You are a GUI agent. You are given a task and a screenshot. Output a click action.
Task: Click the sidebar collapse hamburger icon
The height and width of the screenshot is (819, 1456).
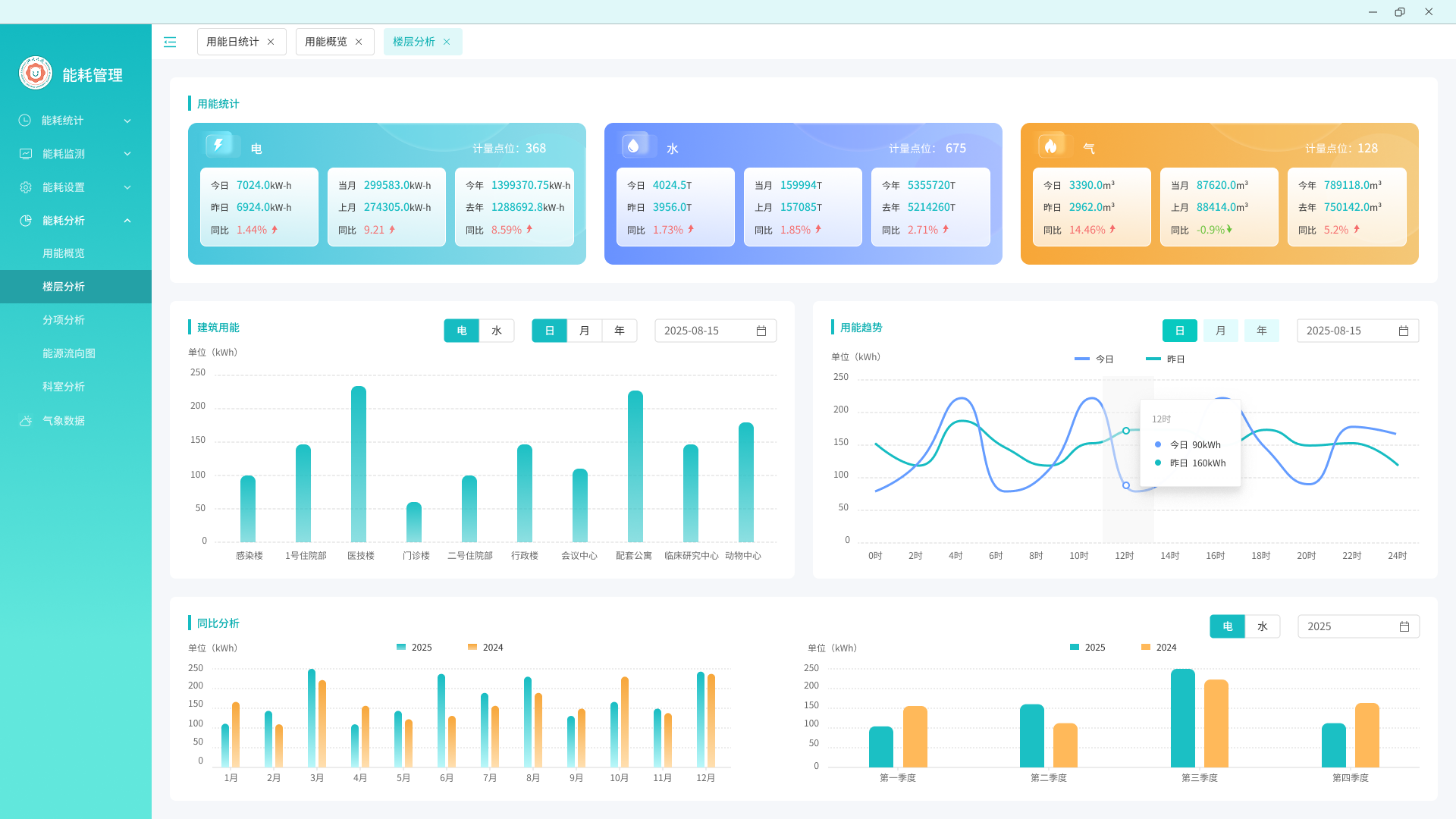click(170, 42)
